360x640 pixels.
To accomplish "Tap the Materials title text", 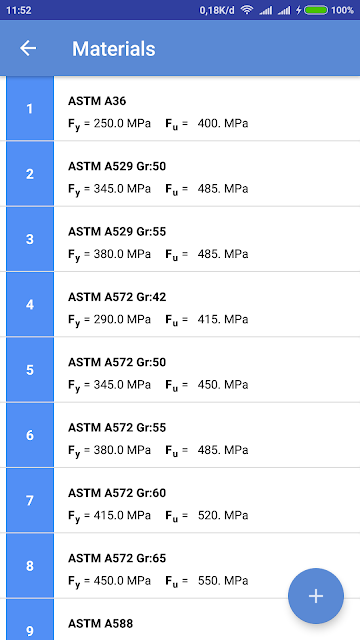I will pos(113,49).
